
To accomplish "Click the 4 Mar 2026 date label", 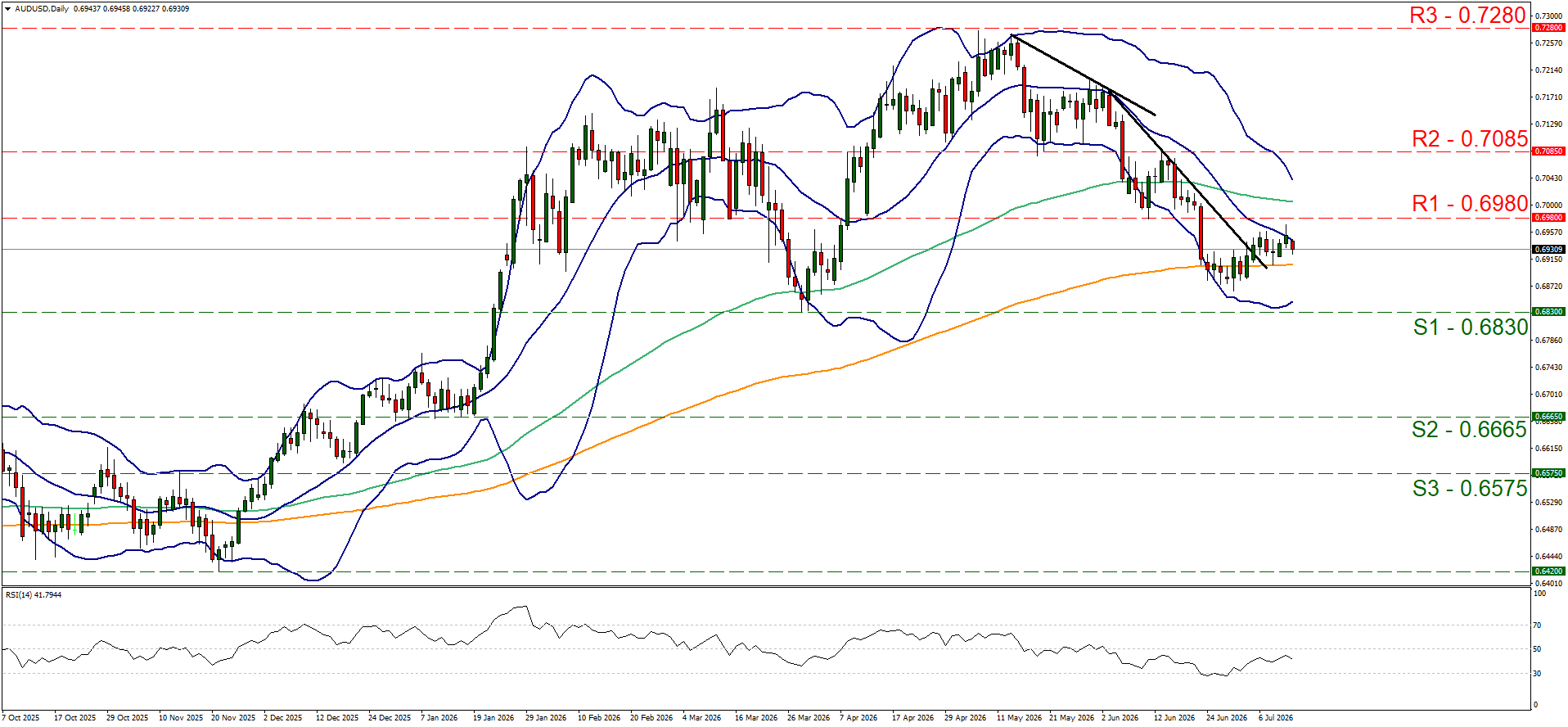I will 702,718.
